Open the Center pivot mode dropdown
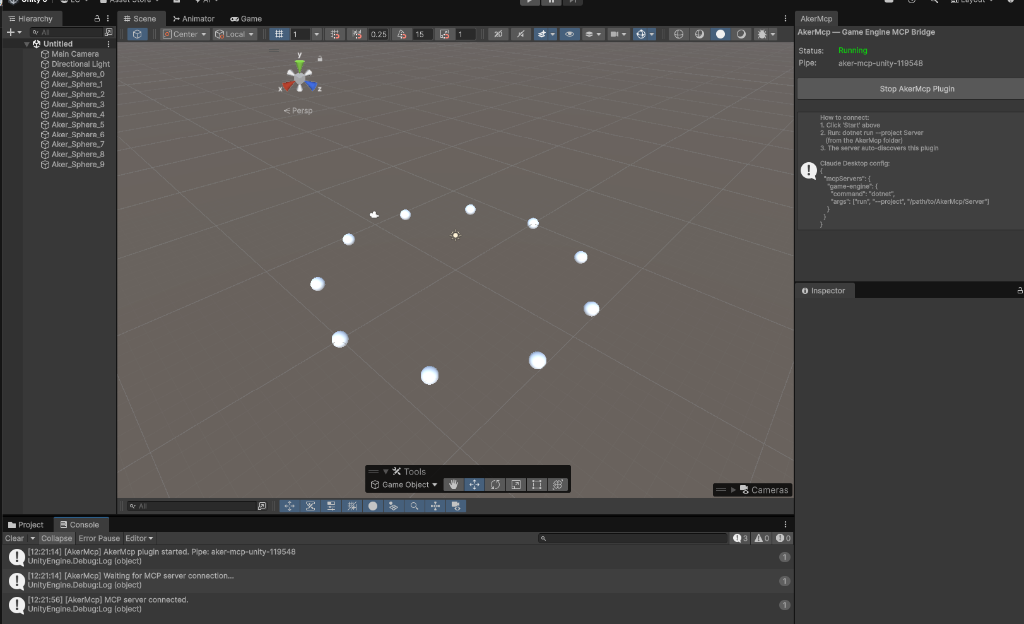This screenshot has height=624, width=1024. (x=185, y=34)
